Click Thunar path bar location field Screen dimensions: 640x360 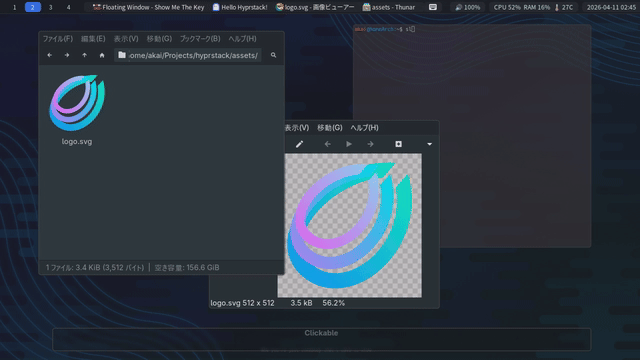click(x=188, y=55)
